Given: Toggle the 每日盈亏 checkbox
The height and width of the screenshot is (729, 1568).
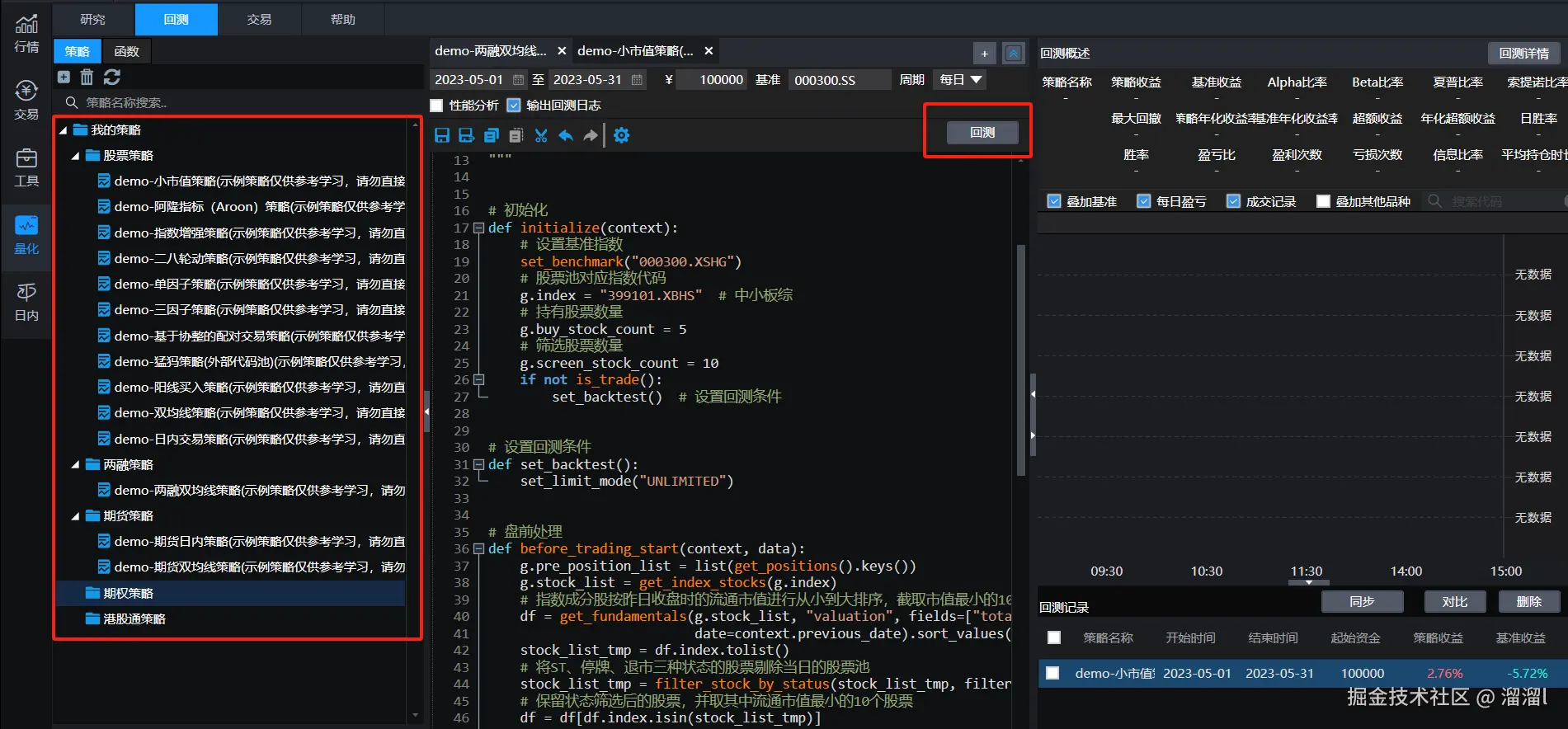Looking at the screenshot, I should [x=1143, y=201].
